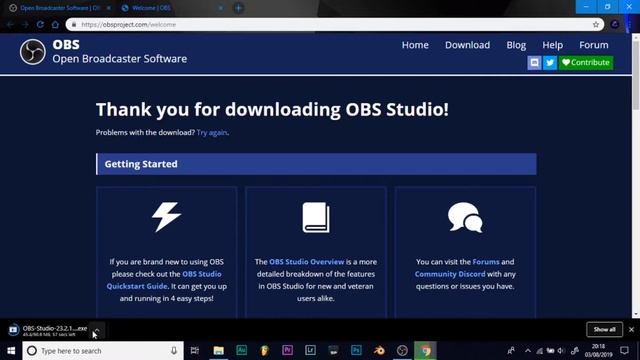
Task: Close the downloads bar
Action: pos(631,329)
